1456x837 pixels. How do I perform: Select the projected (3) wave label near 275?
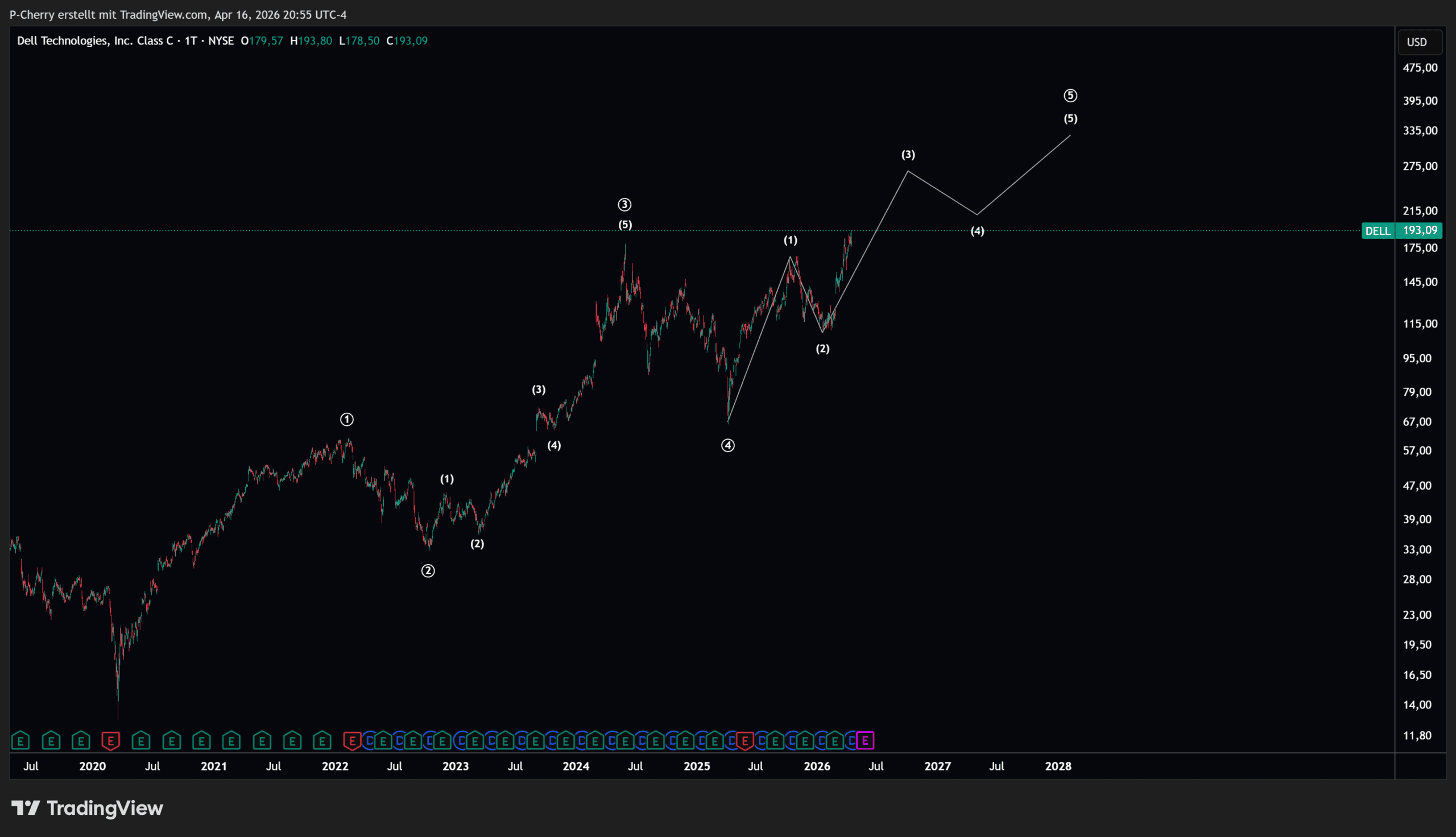pyautogui.click(x=908, y=155)
